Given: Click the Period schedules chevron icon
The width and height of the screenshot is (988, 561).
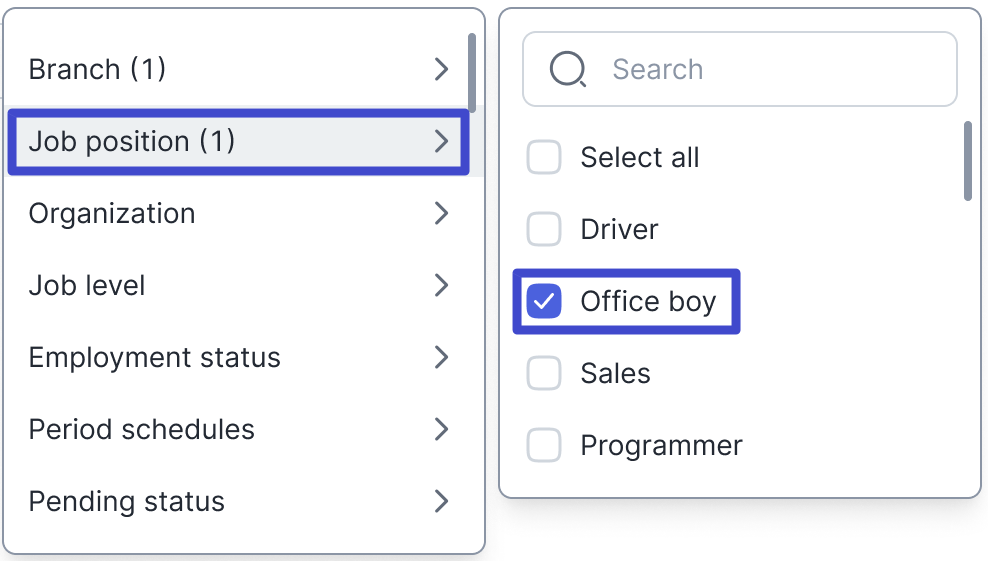Looking at the screenshot, I should coord(442,429).
